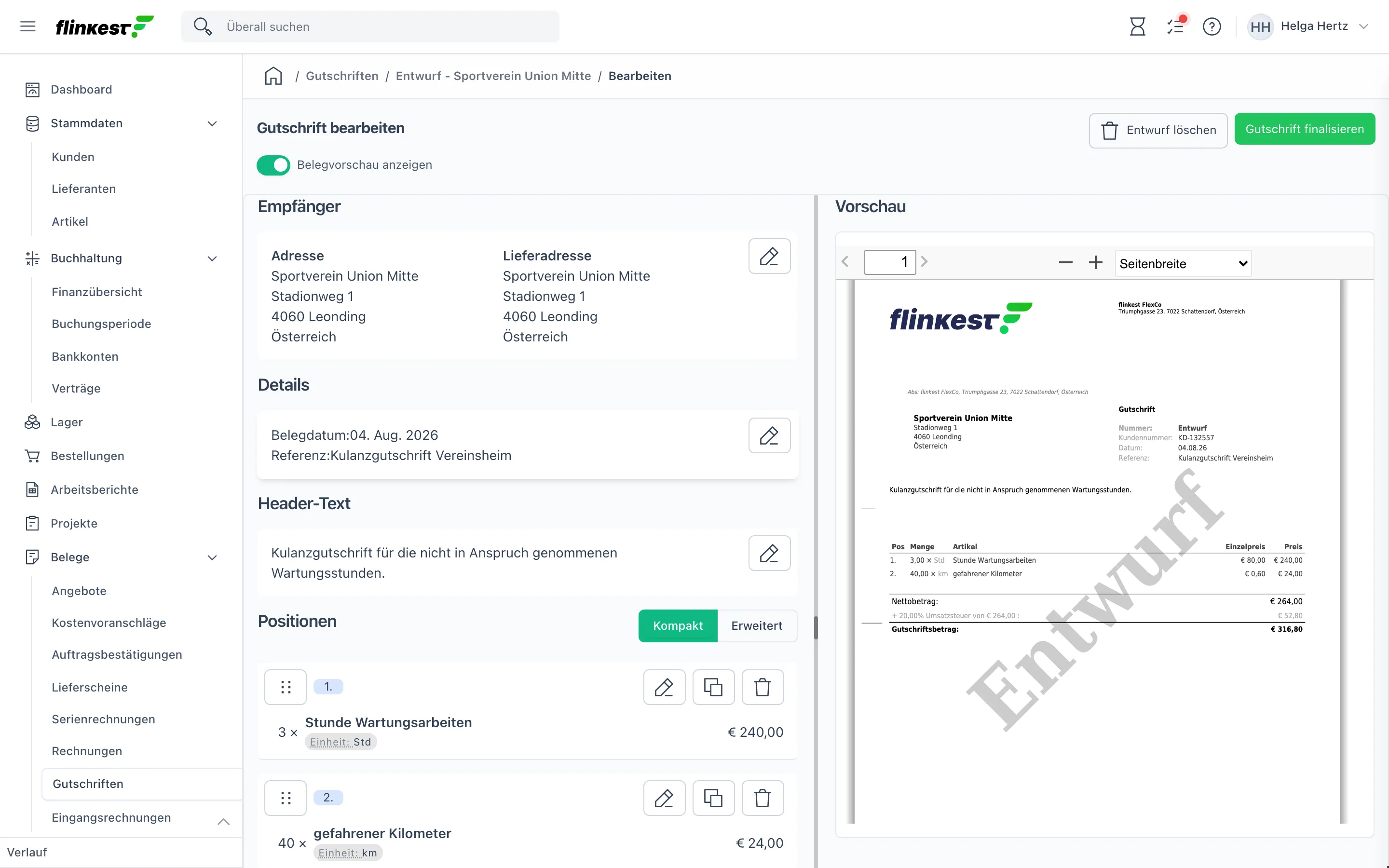
Task: Click Gutschrift finalisieren button
Action: point(1305,129)
